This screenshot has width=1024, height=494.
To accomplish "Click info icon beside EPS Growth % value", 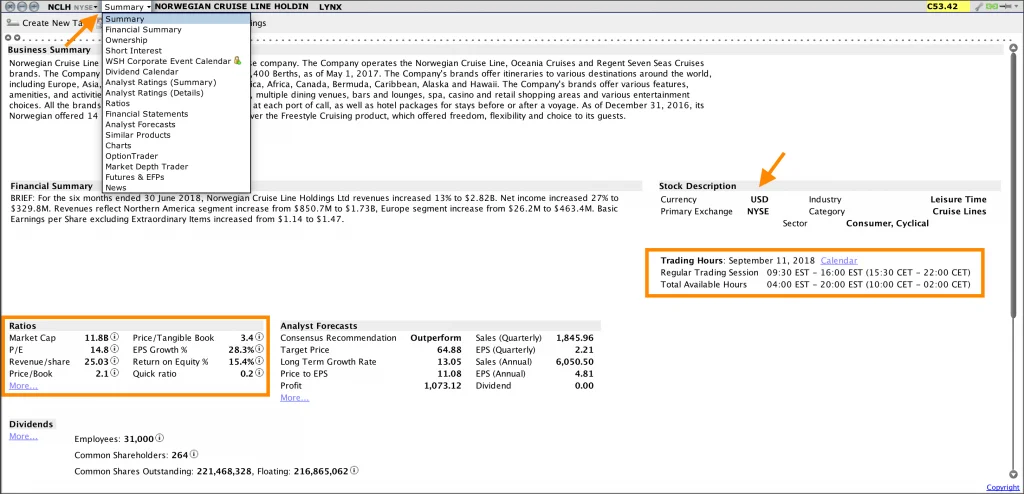I will 260,350.
